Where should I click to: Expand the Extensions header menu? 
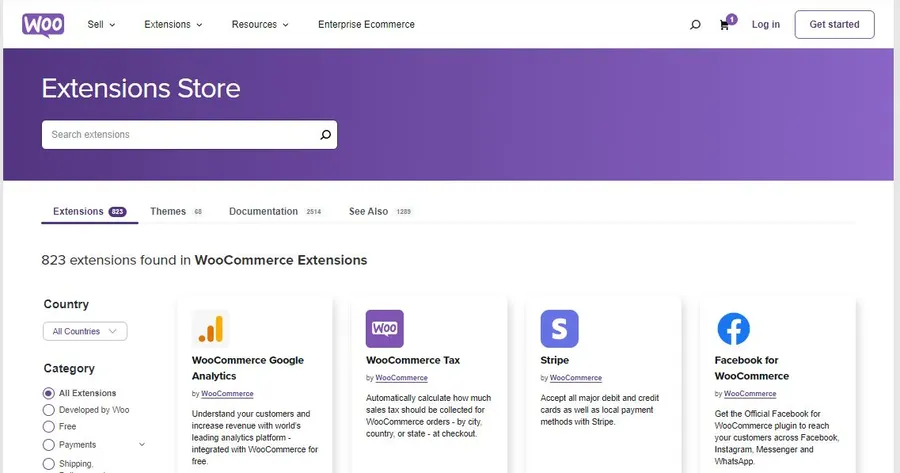pos(173,25)
